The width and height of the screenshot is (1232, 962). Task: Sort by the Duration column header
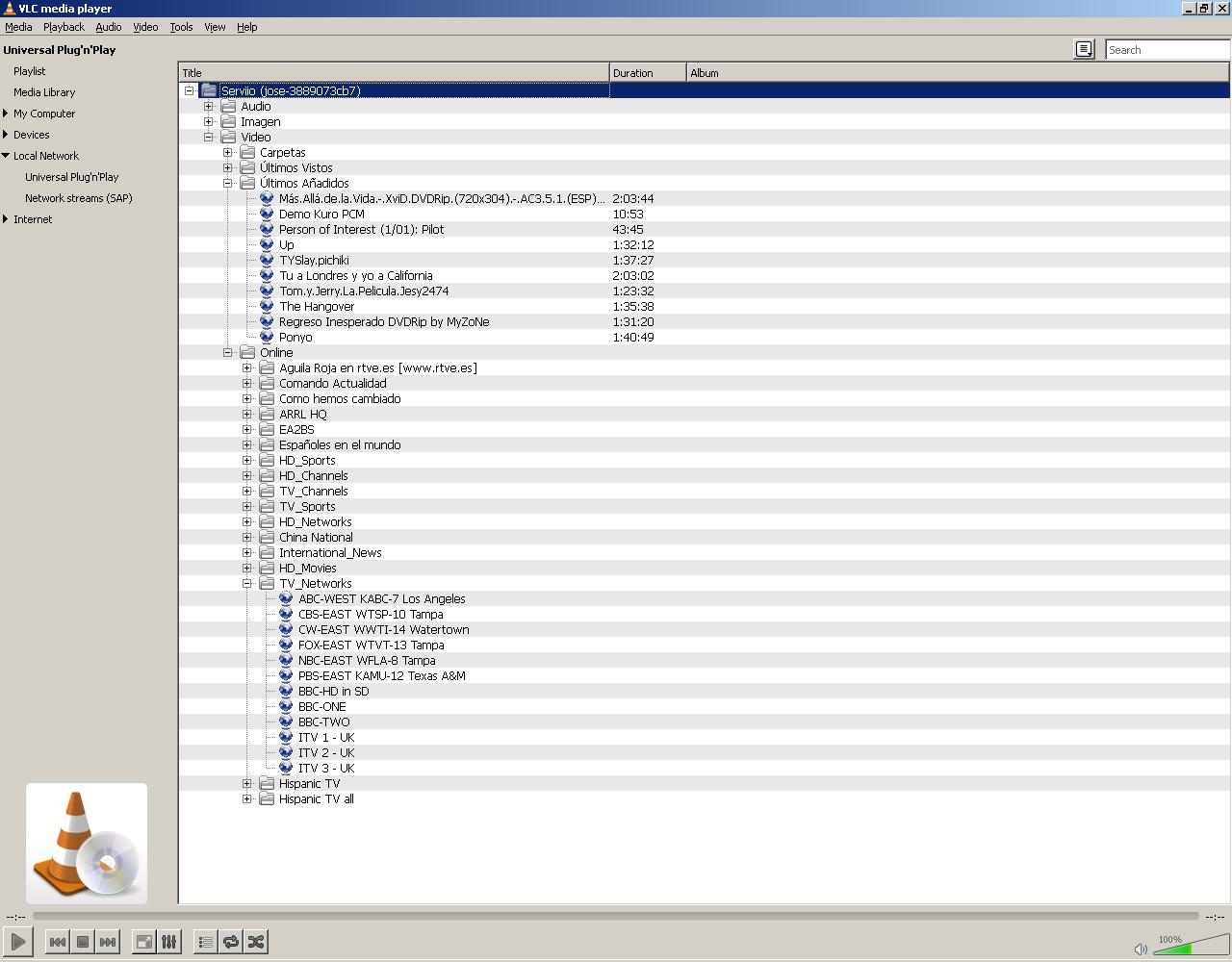648,73
